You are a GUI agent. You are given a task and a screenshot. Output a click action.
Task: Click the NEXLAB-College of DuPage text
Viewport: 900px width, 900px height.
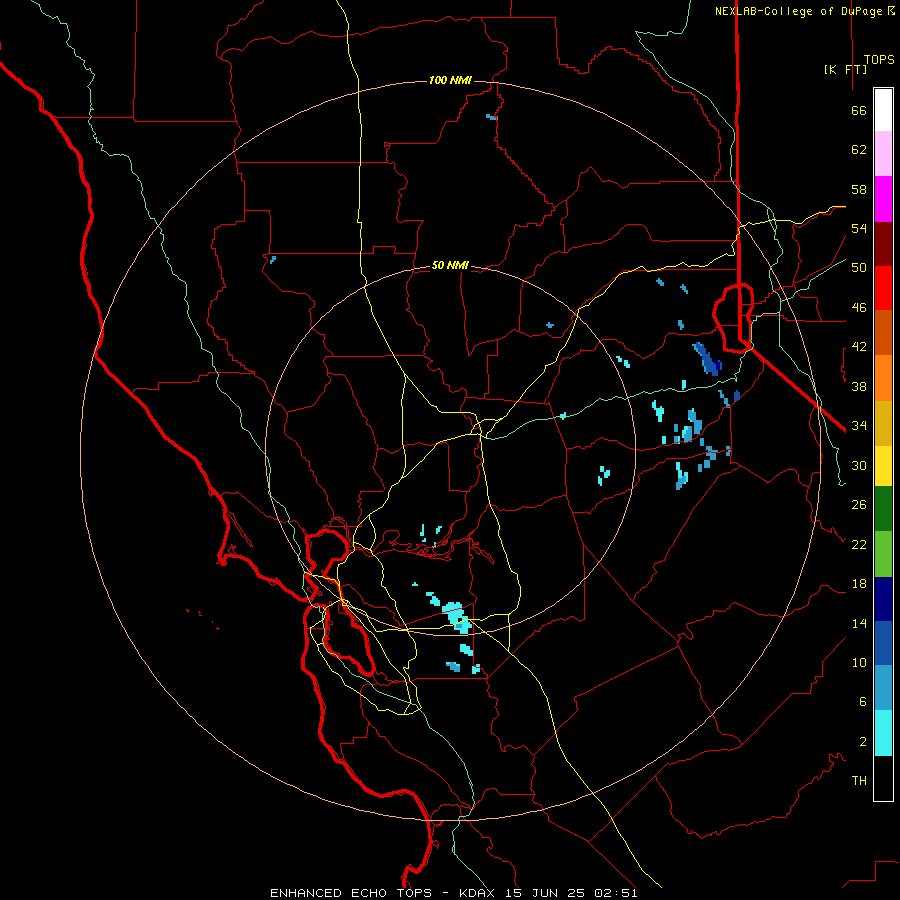click(801, 11)
